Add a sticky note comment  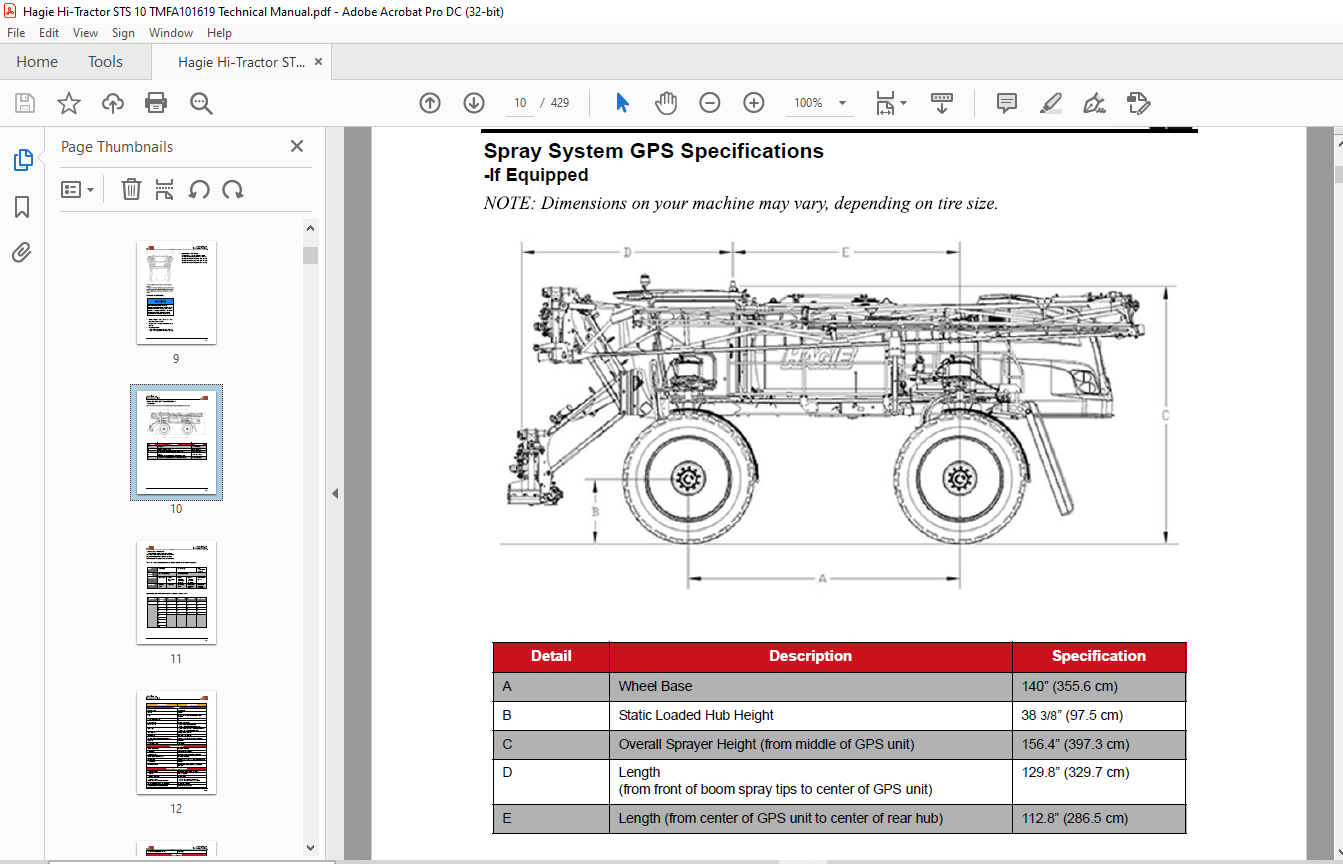[x=1007, y=103]
